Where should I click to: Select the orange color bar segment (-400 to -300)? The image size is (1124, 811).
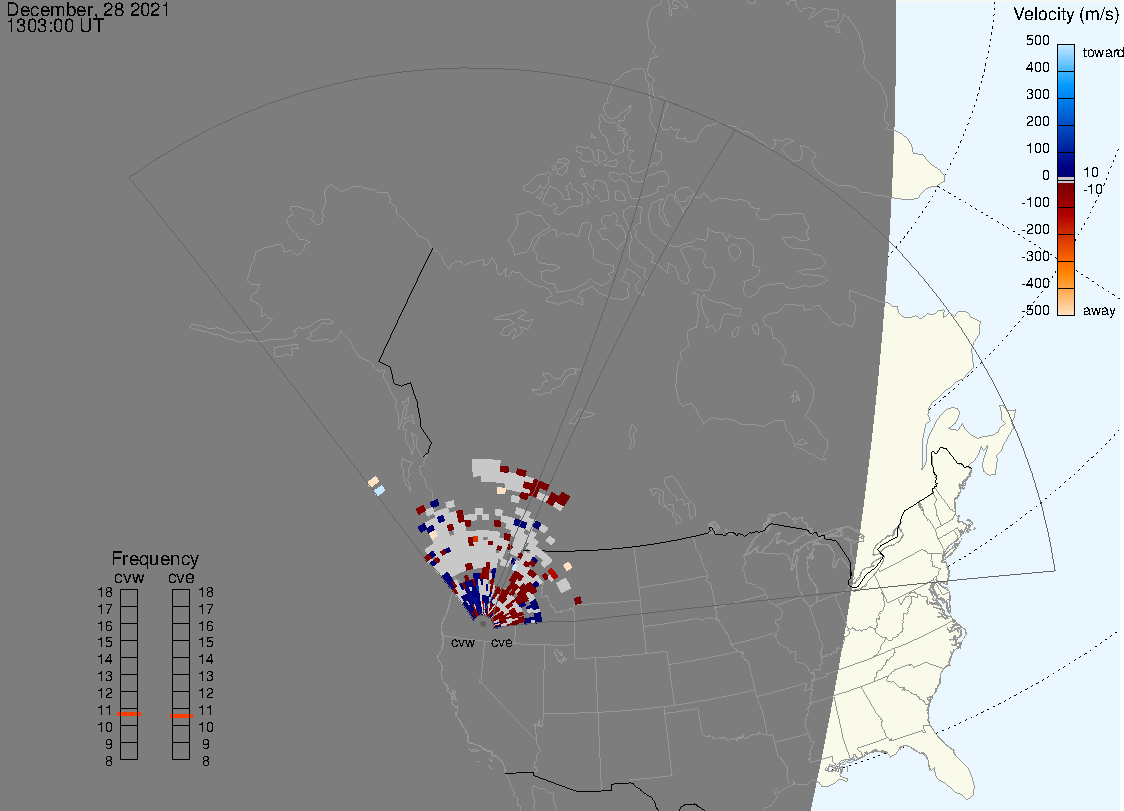click(x=1066, y=275)
